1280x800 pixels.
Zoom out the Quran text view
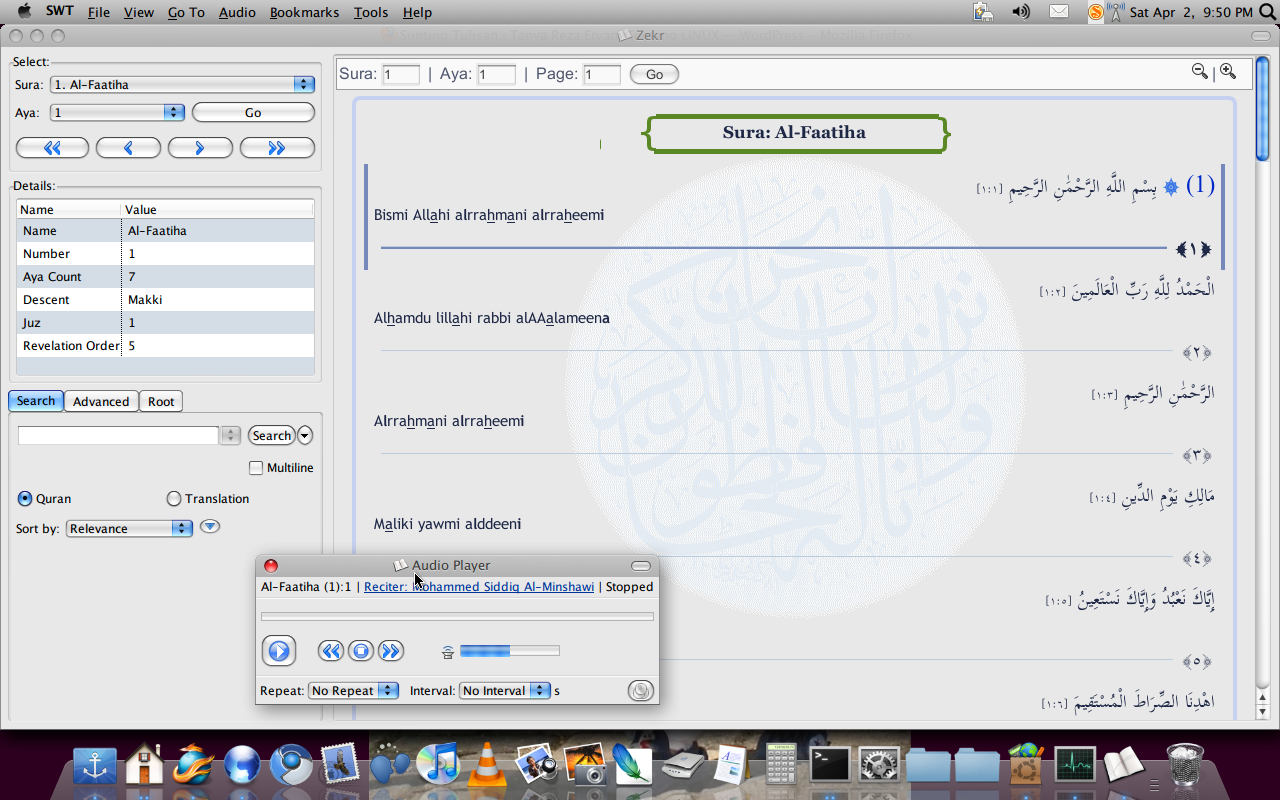point(1199,71)
